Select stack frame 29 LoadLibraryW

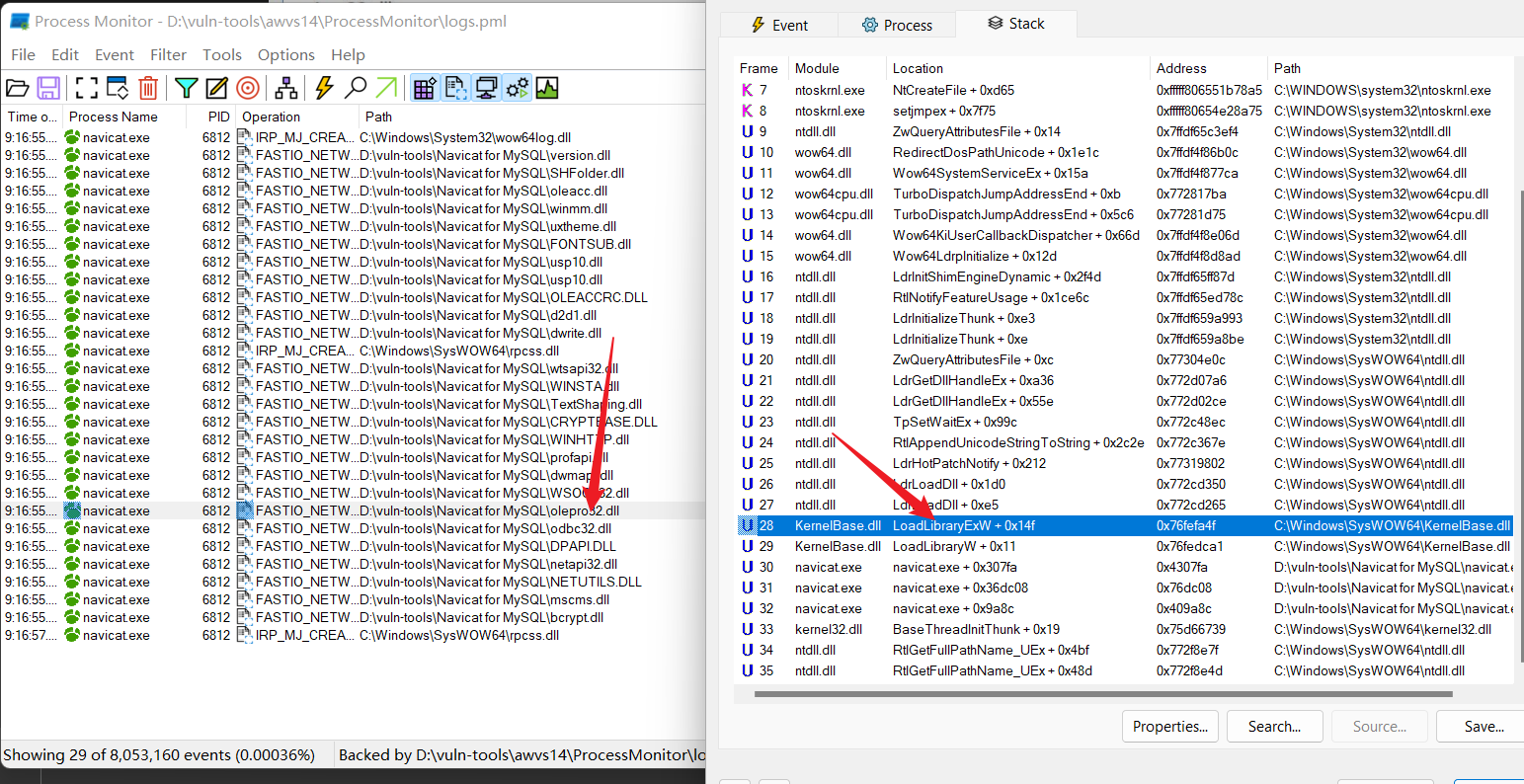pos(1124,546)
